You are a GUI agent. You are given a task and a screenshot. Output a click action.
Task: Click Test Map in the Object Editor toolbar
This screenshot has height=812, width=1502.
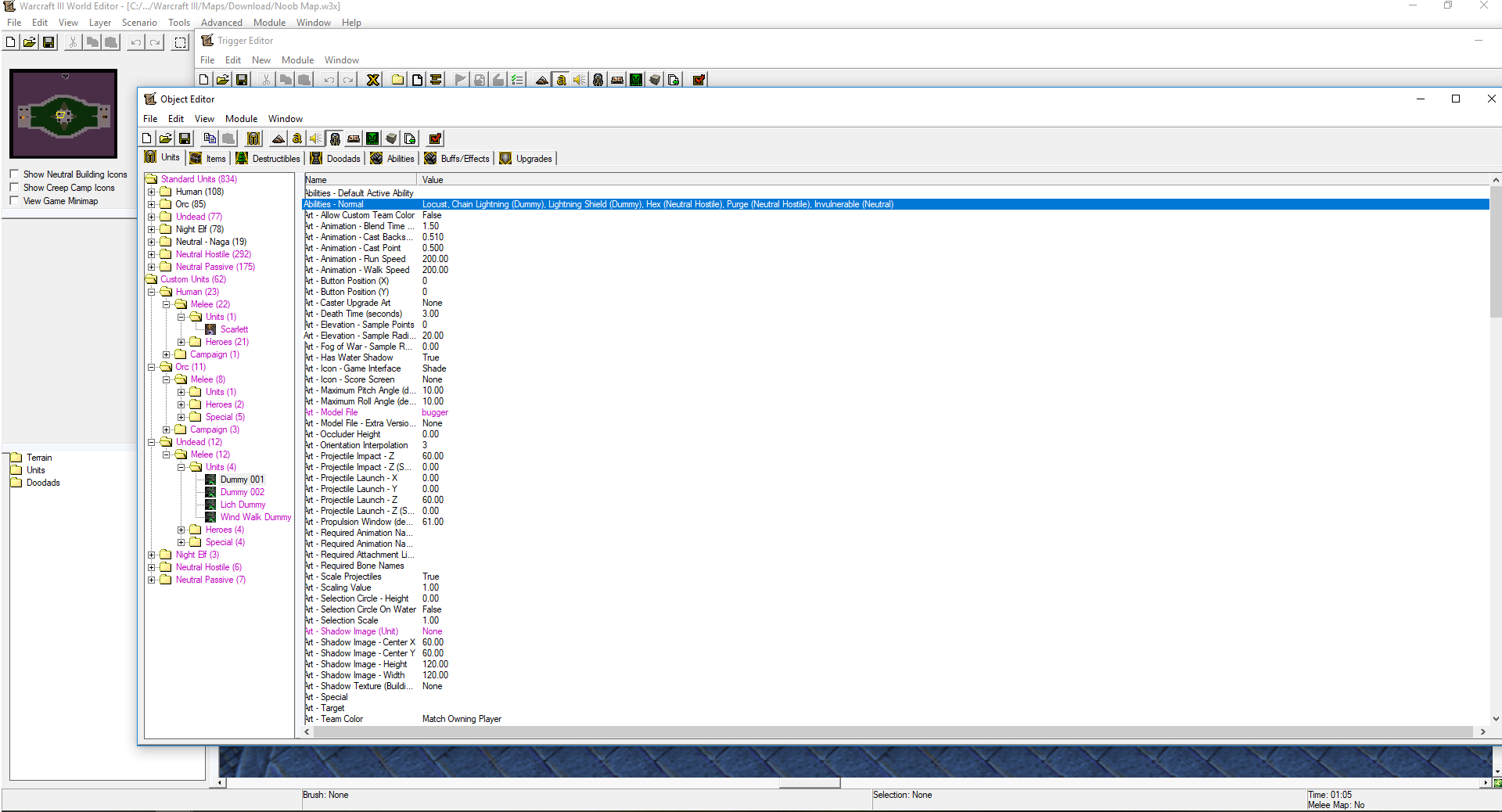click(x=435, y=138)
